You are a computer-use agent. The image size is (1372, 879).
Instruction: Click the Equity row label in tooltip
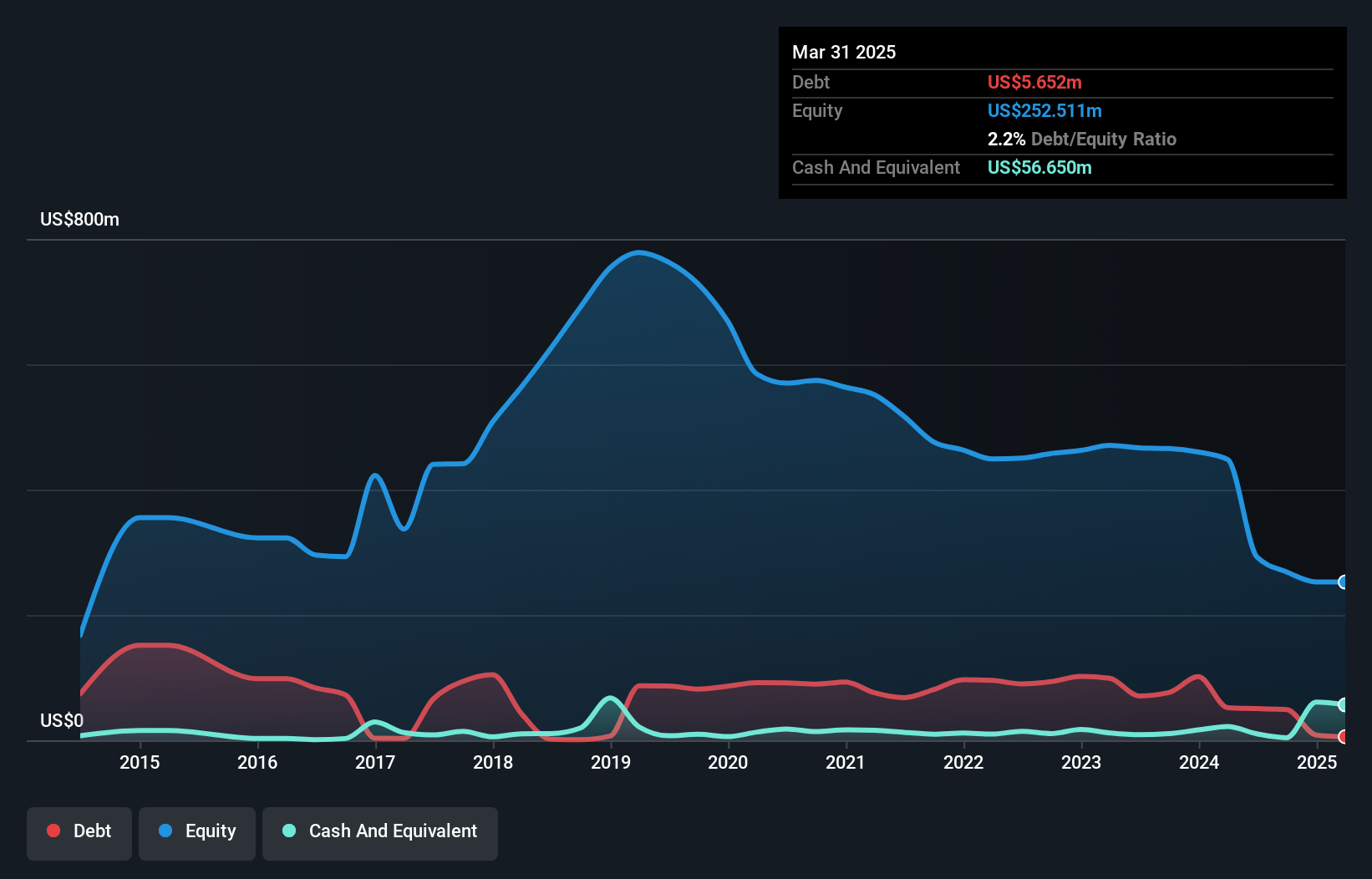coord(817,111)
